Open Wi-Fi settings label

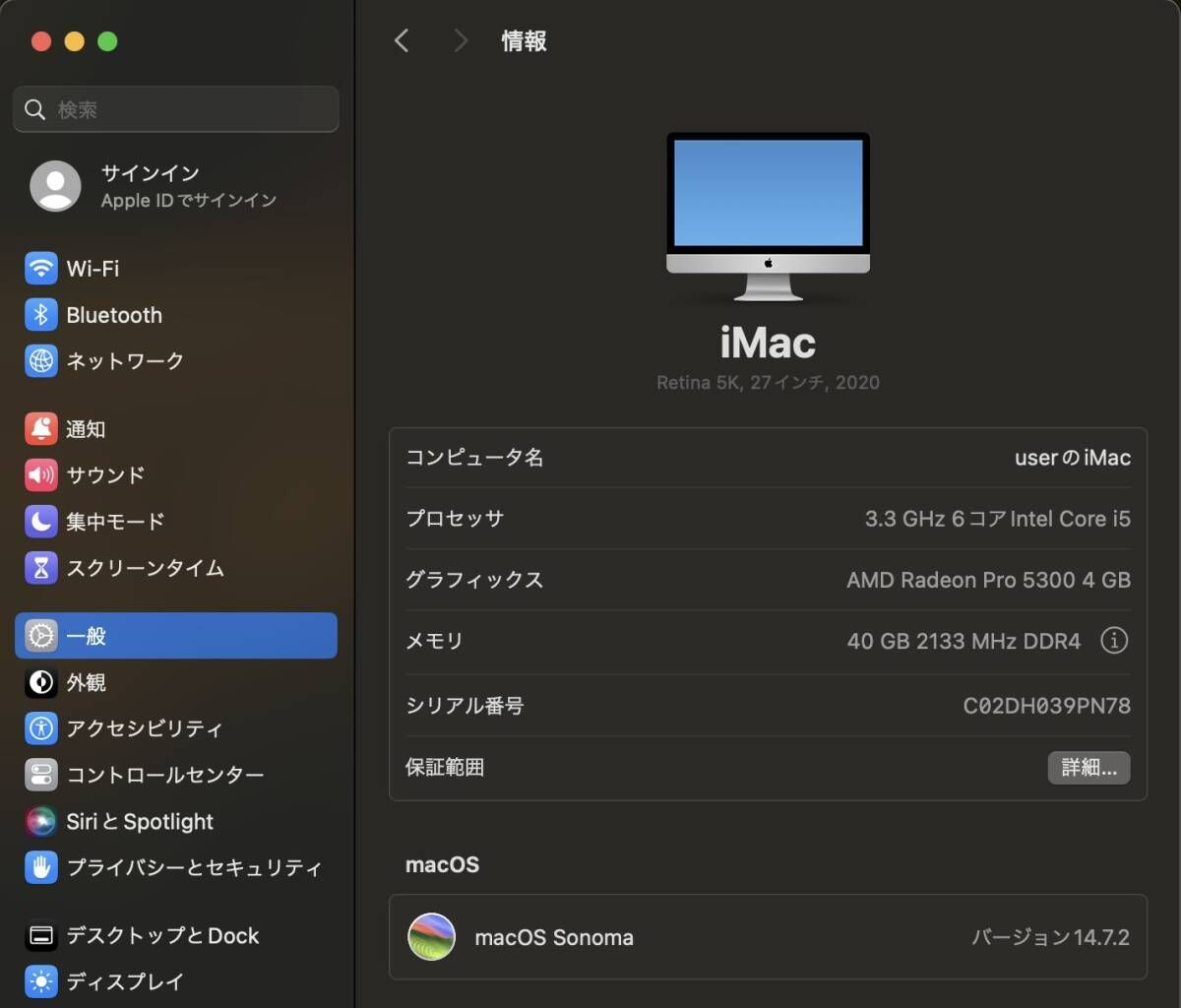[93, 268]
